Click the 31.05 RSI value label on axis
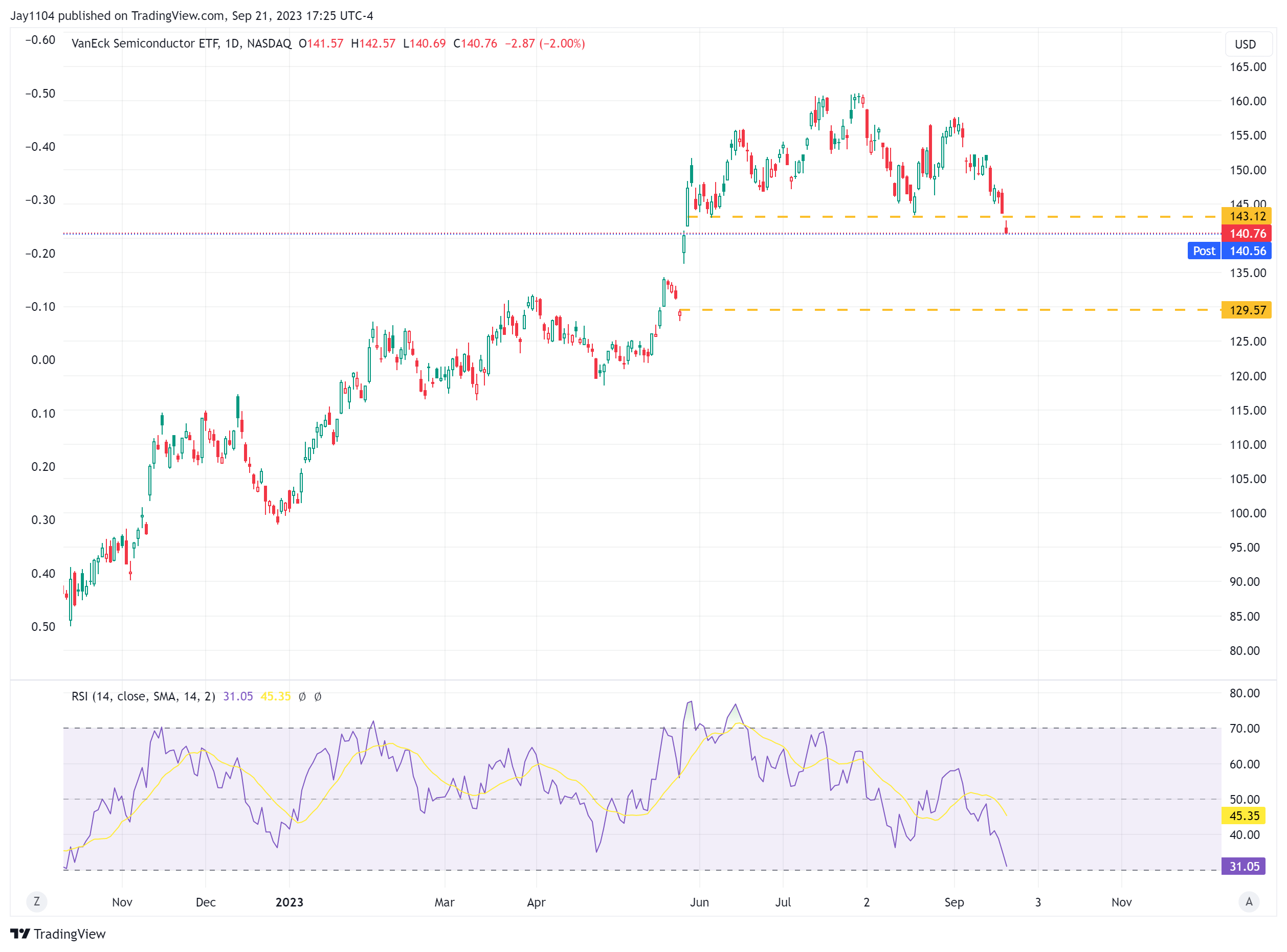The width and height of the screenshot is (1287, 952). click(x=1243, y=866)
